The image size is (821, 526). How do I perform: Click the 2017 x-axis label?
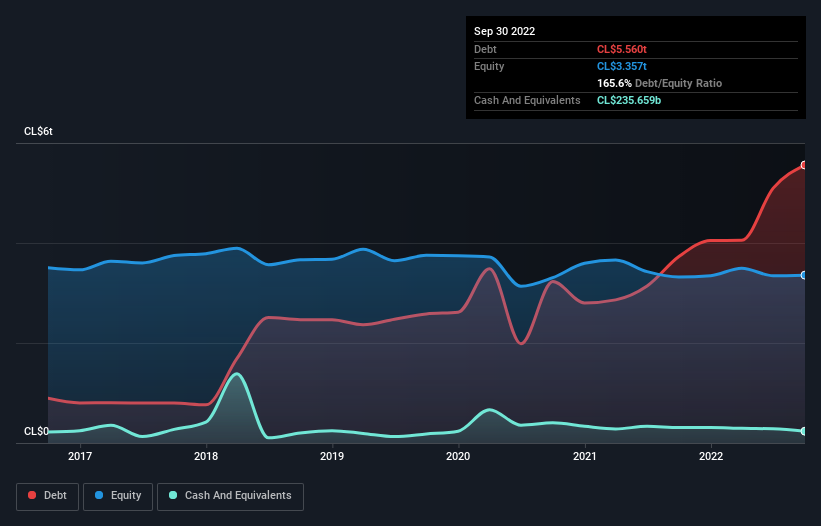click(80, 456)
